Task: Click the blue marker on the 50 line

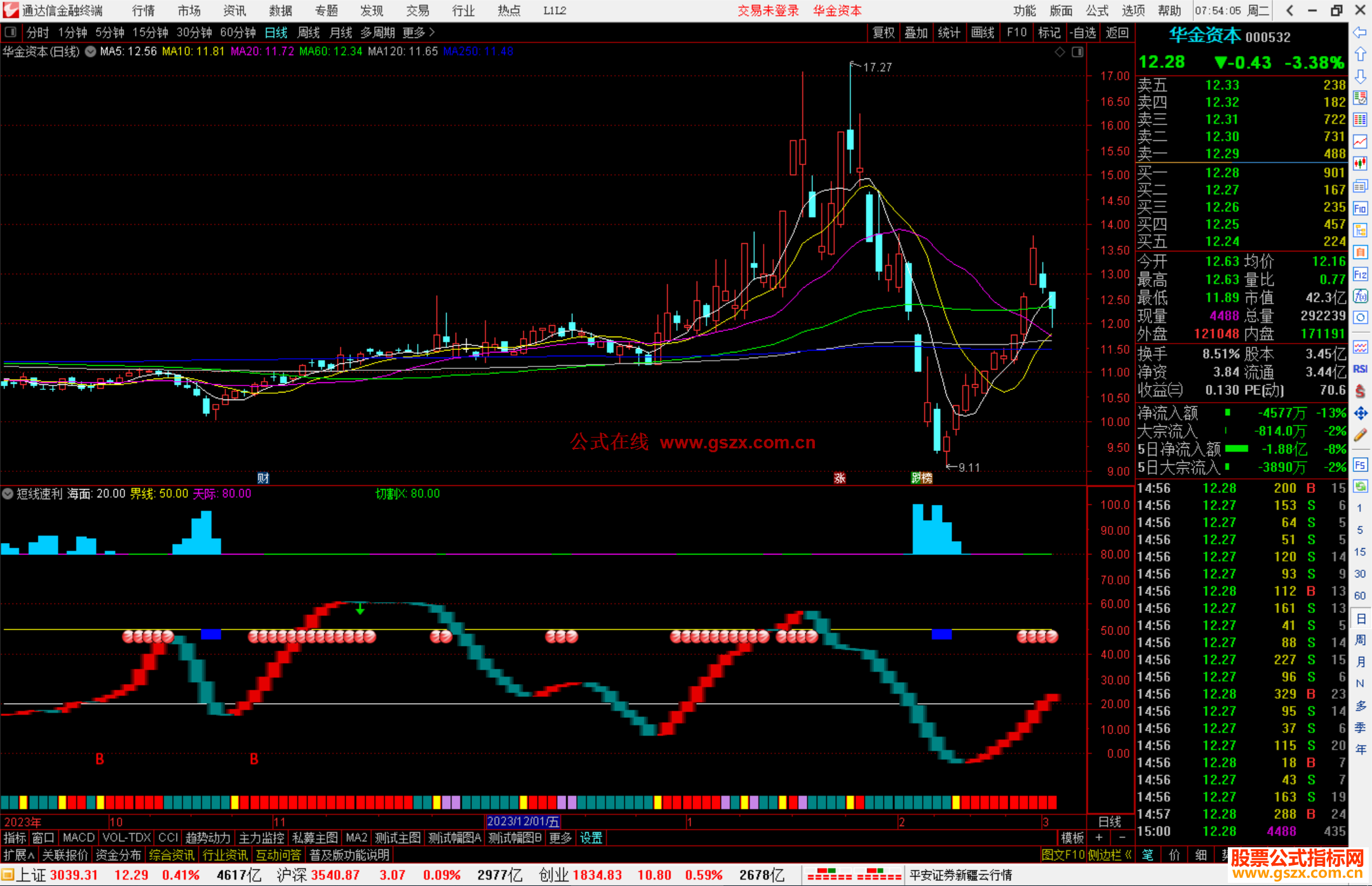Action: 210,634
